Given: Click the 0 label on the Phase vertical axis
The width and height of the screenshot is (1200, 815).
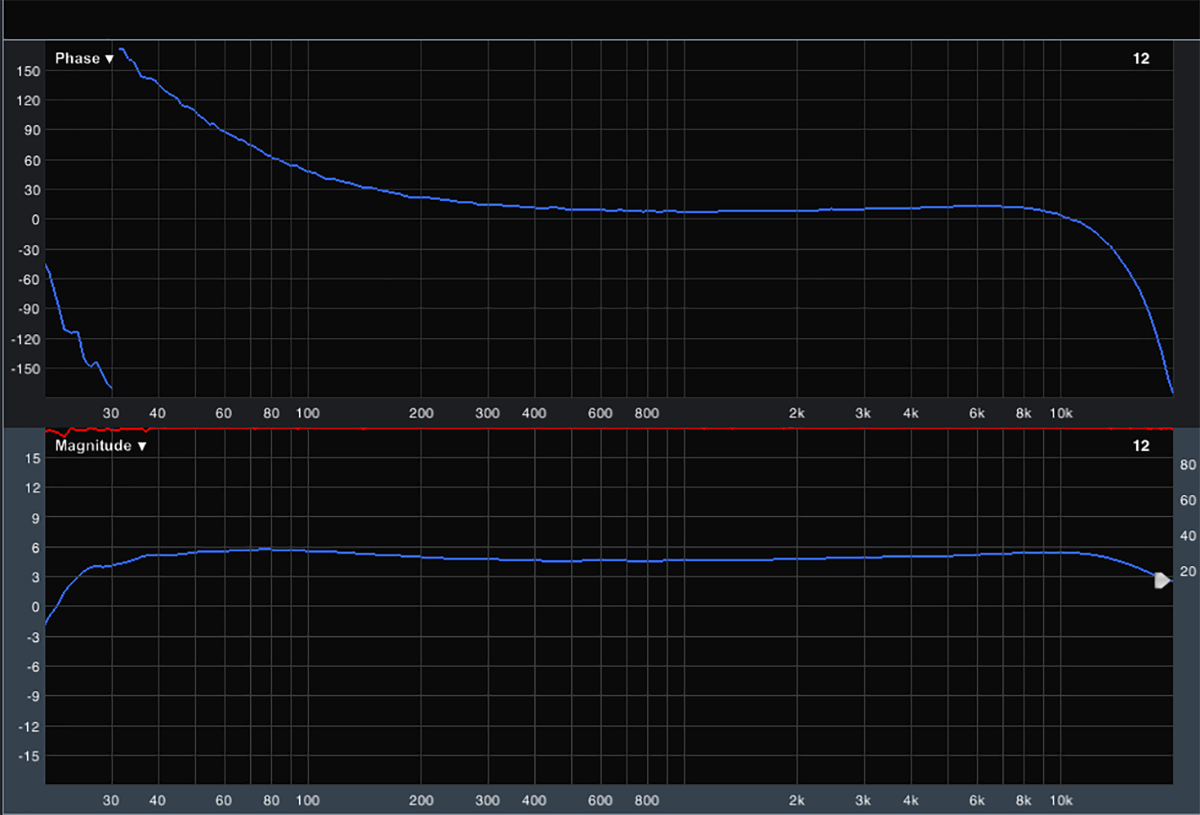Looking at the screenshot, I should pos(35,220).
